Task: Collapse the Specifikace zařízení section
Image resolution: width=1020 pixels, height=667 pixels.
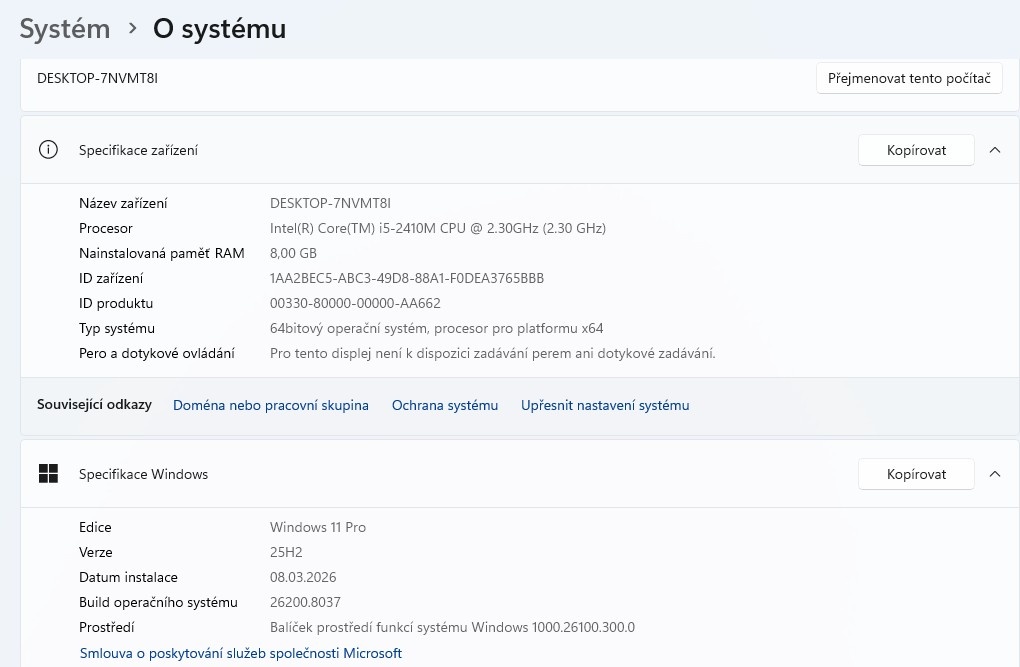Action: [x=995, y=150]
